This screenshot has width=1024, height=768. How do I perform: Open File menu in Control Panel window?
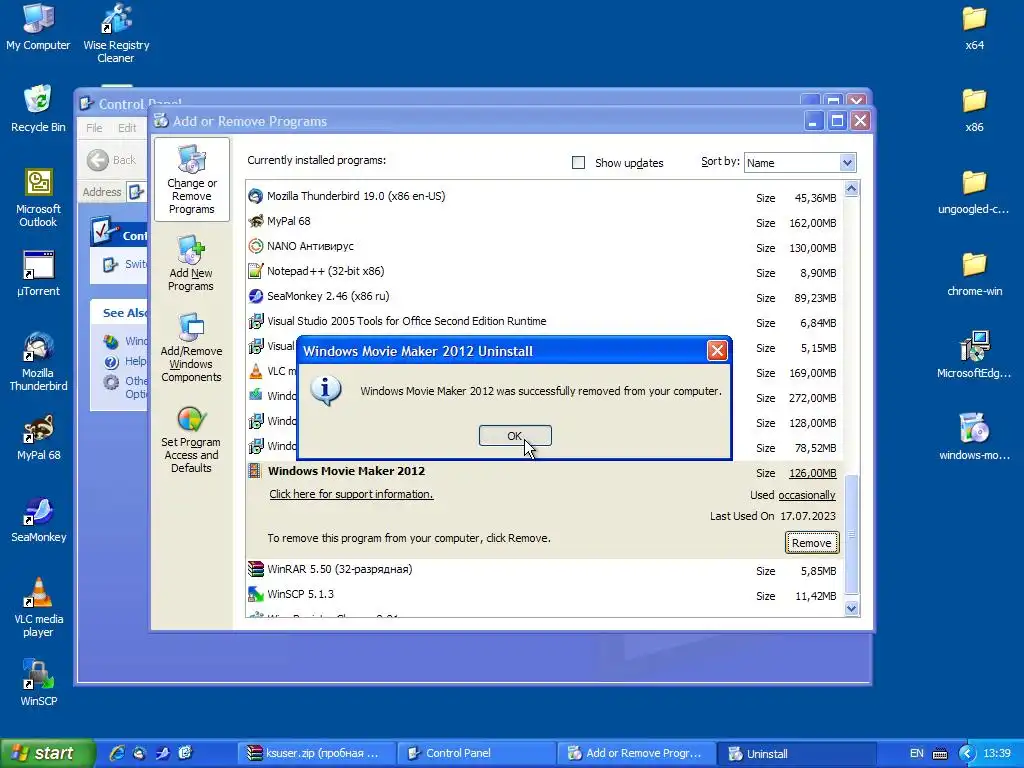pyautogui.click(x=94, y=127)
